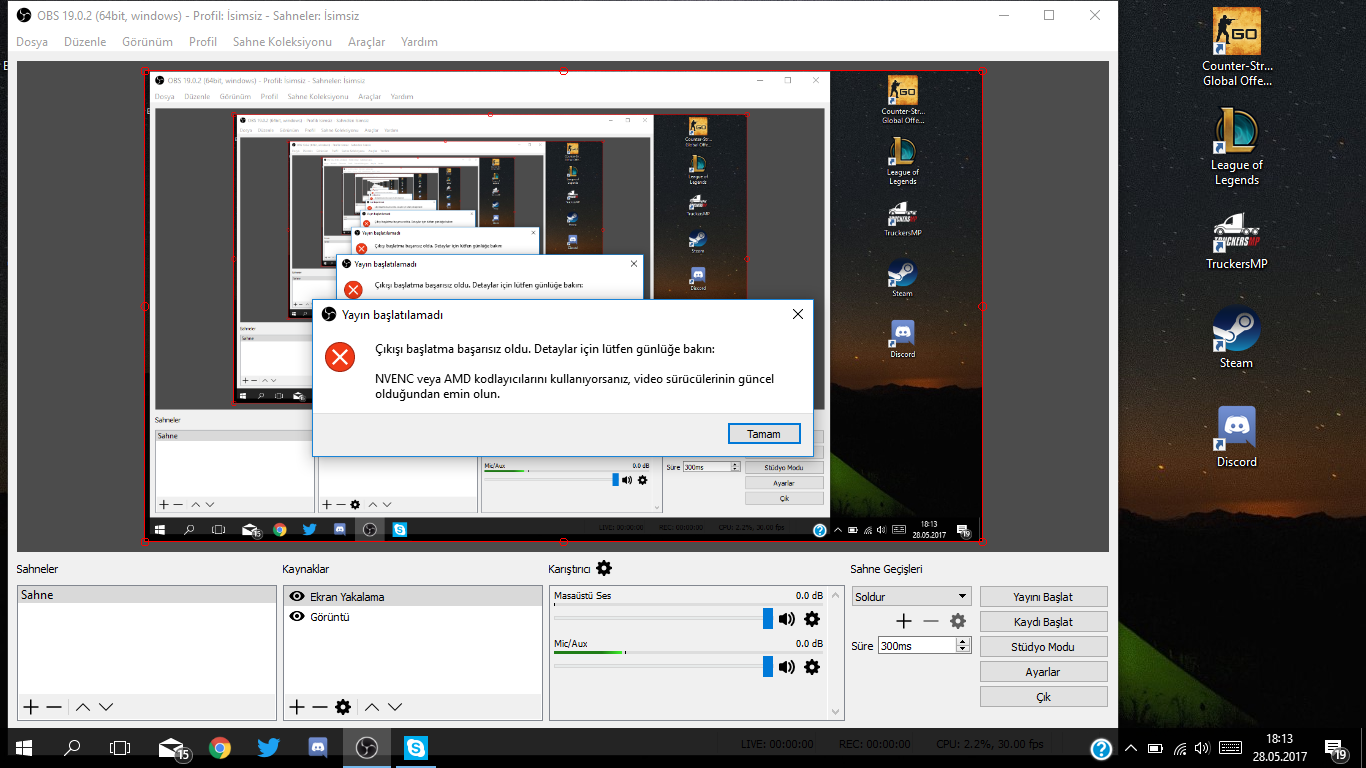Remove selected scene with minus icon

[x=54, y=707]
